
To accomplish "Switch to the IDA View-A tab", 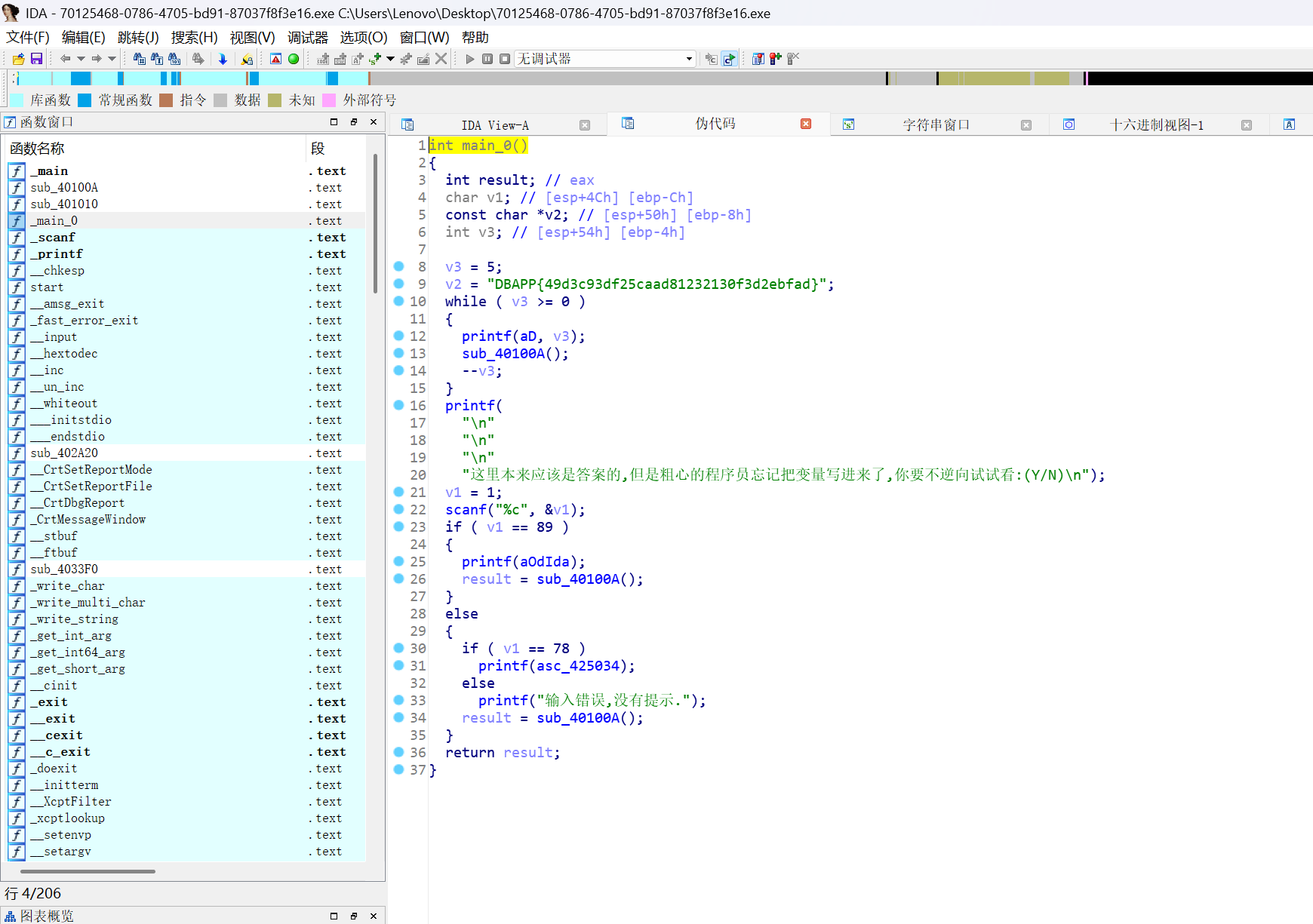I will coord(495,125).
